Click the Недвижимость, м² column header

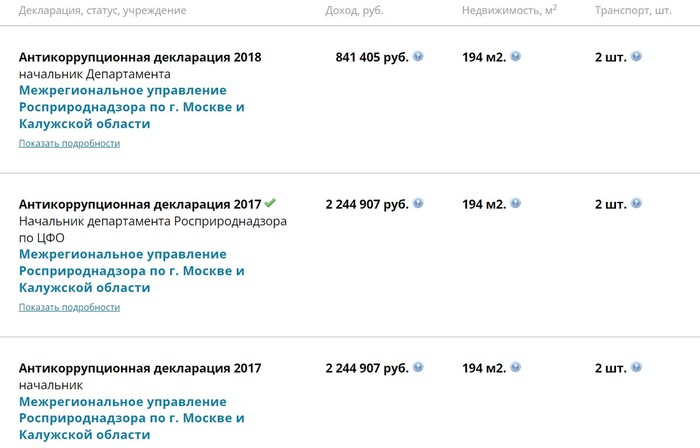click(x=509, y=10)
